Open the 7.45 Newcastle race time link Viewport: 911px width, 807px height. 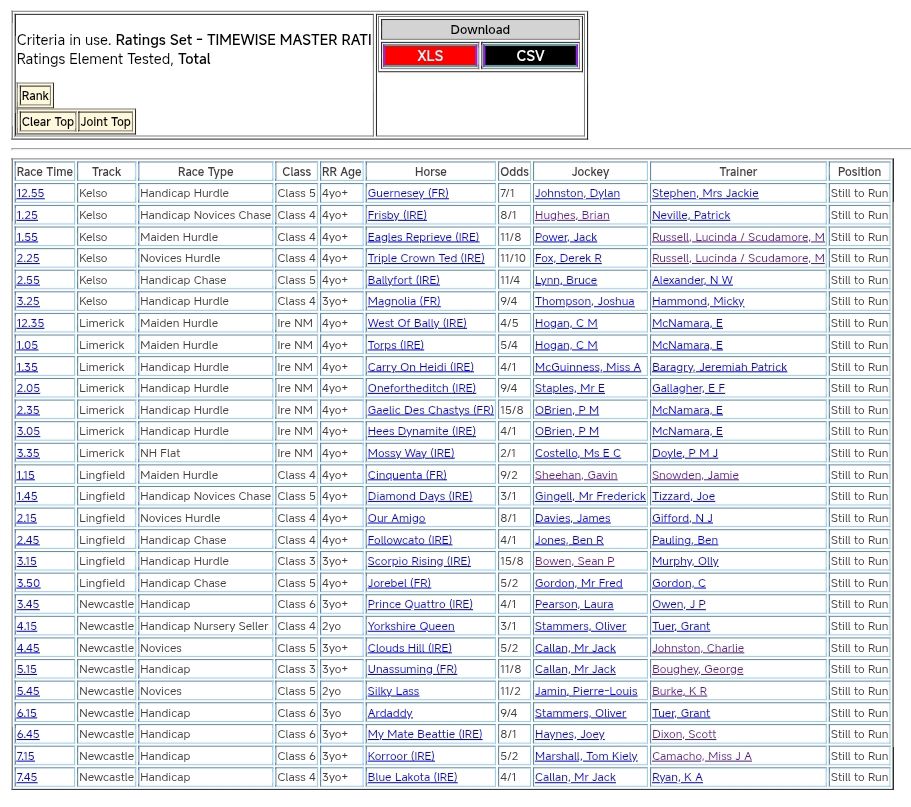tap(28, 777)
